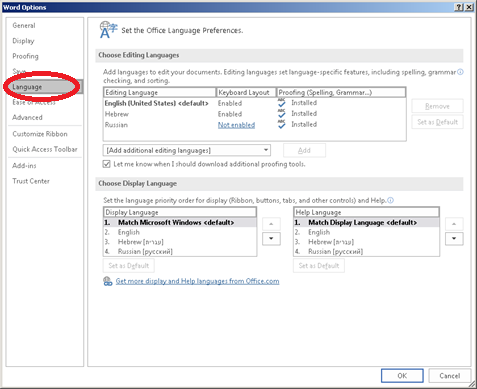Select Hebrew in the Display Language list

click(180, 242)
